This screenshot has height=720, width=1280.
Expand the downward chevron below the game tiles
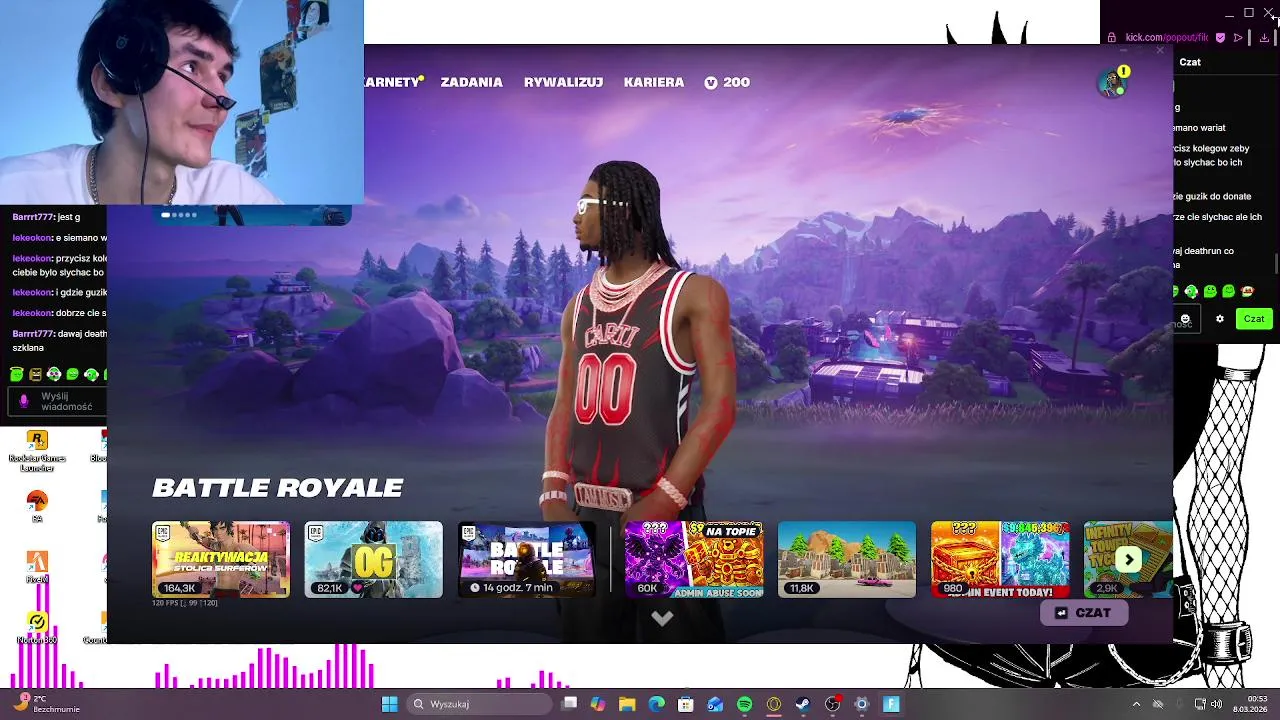tap(662, 619)
